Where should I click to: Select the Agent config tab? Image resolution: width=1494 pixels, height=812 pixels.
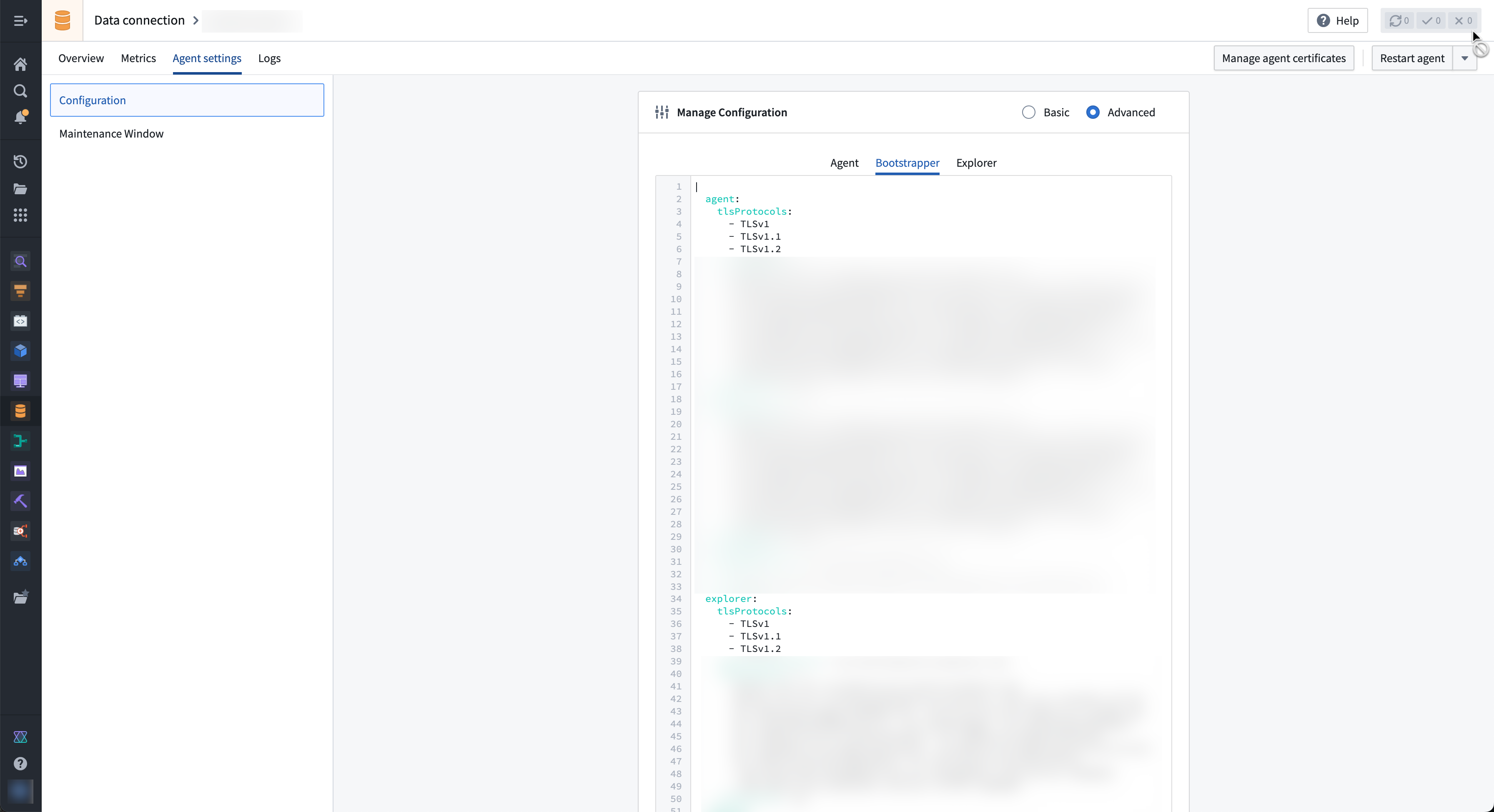(x=844, y=163)
